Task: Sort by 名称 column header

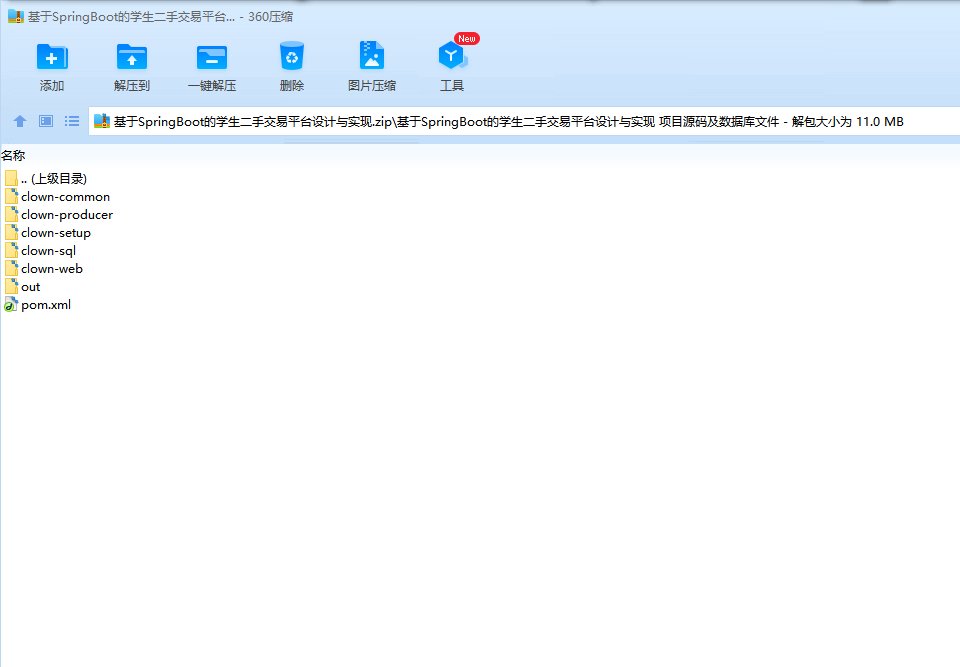Action: (13, 156)
